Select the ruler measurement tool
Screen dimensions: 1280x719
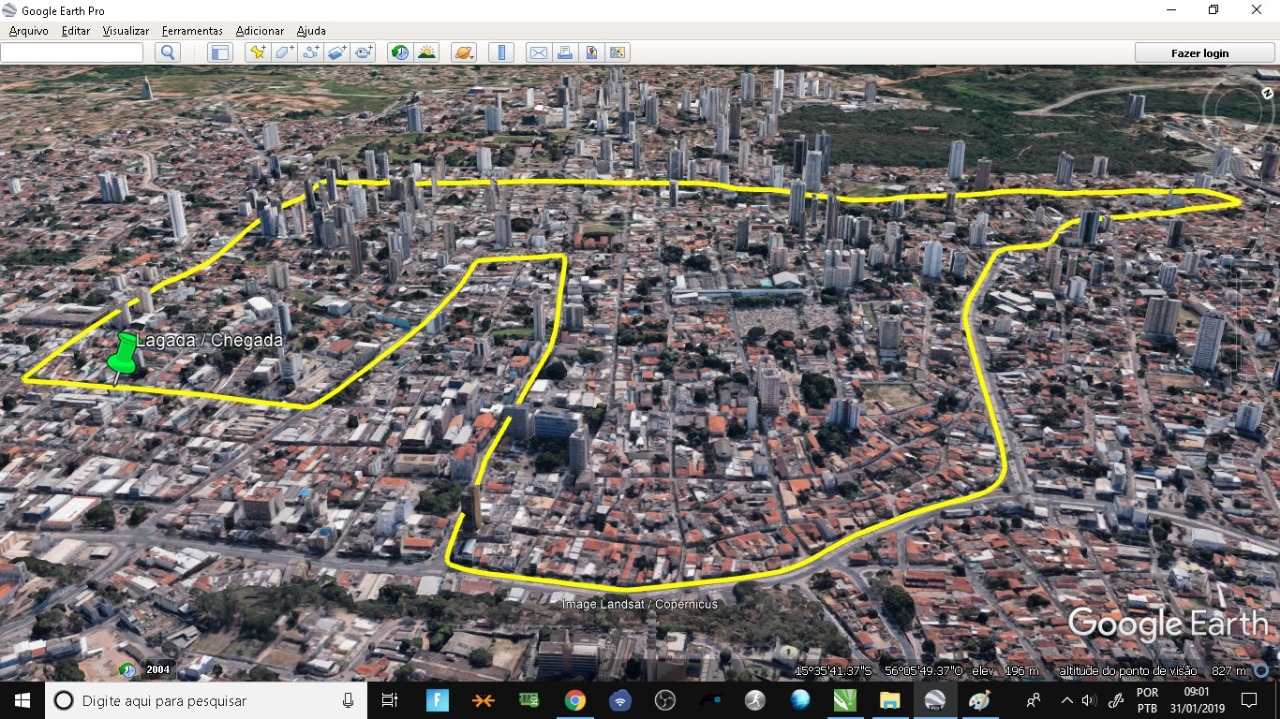[x=501, y=53]
